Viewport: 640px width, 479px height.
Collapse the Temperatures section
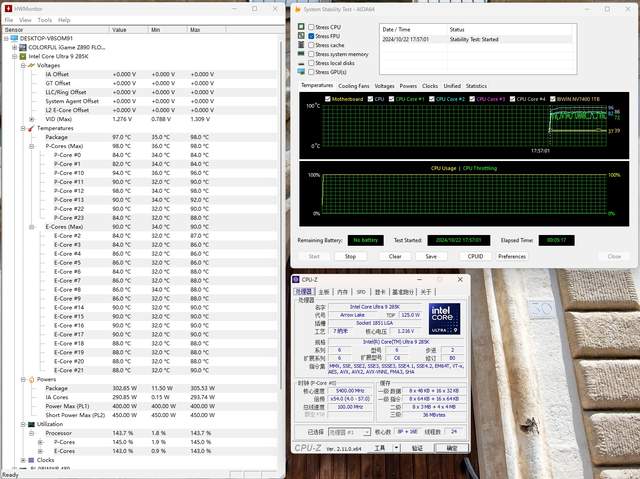click(x=23, y=128)
